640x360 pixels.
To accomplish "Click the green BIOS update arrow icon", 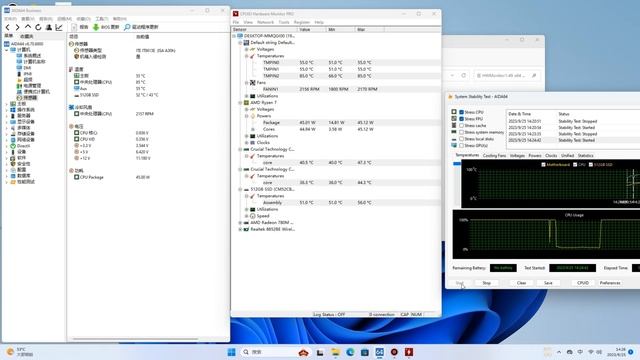I will pos(96,27).
